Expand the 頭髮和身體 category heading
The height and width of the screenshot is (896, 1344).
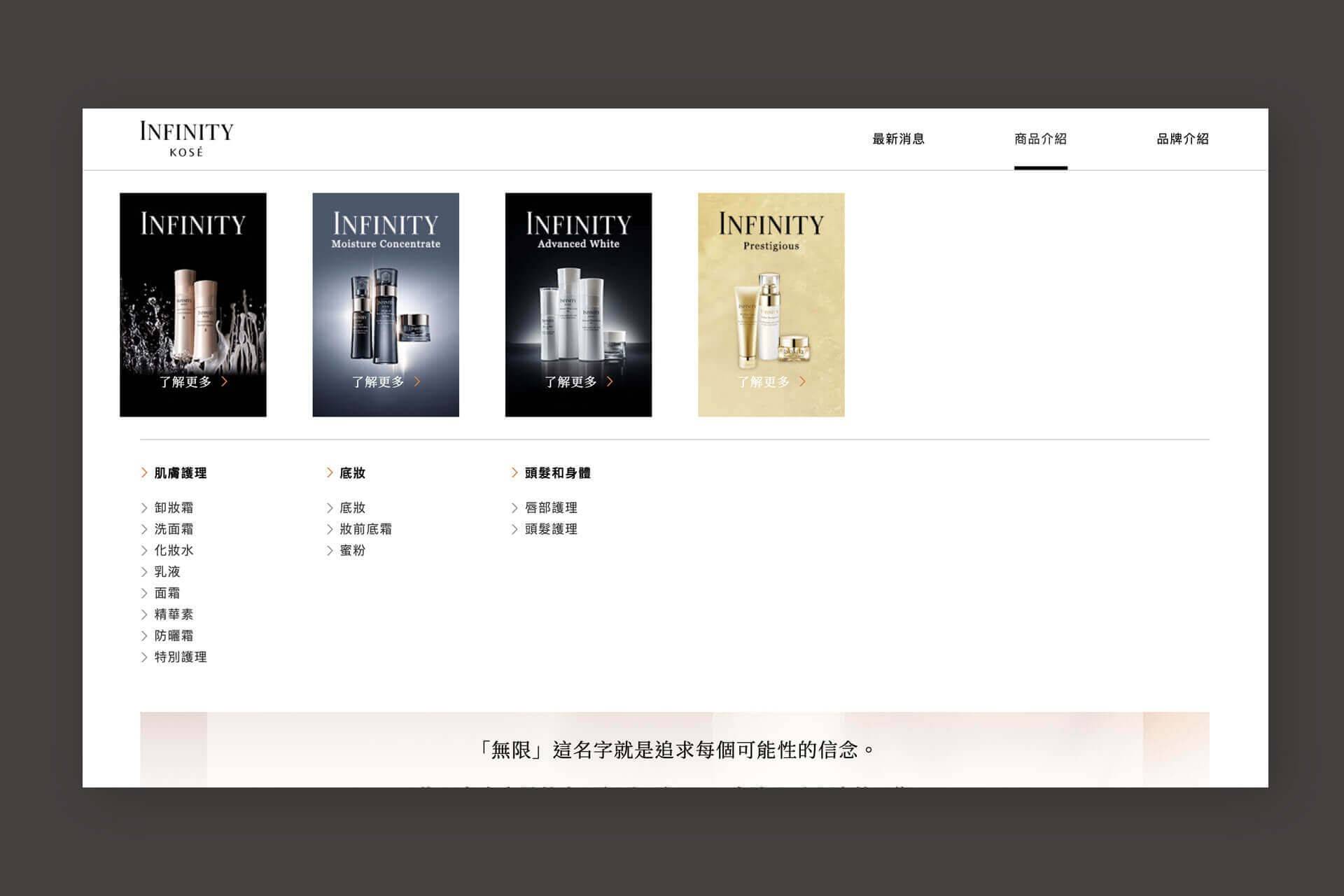(x=557, y=473)
